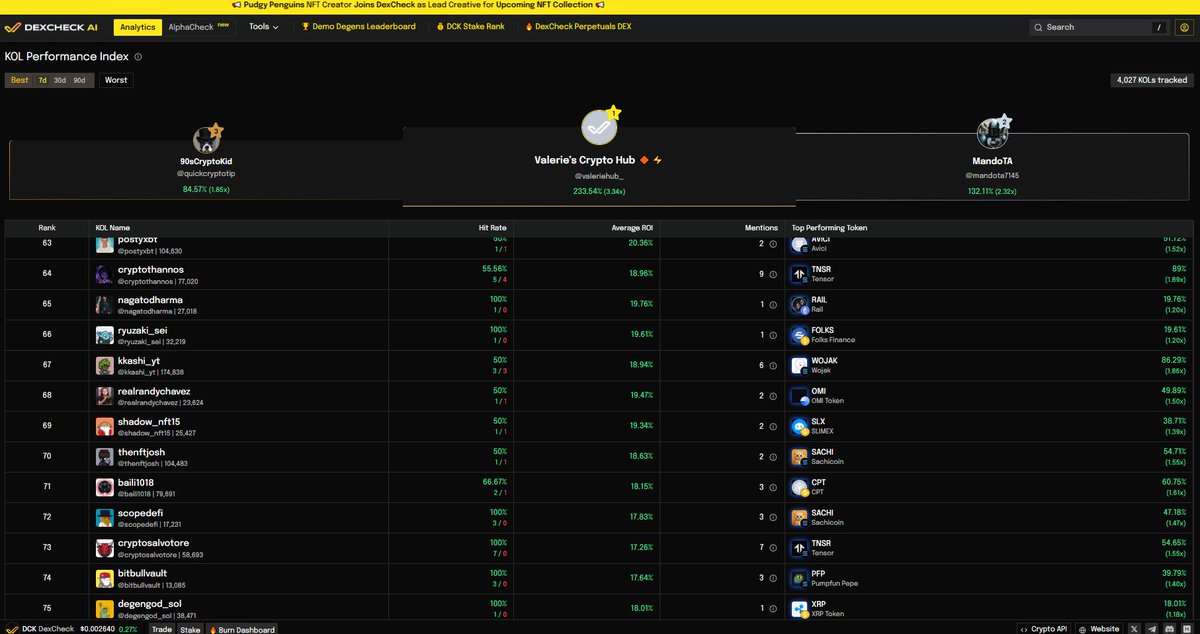Click the OMI token icon
The image size is (1200, 634).
[x=799, y=396]
